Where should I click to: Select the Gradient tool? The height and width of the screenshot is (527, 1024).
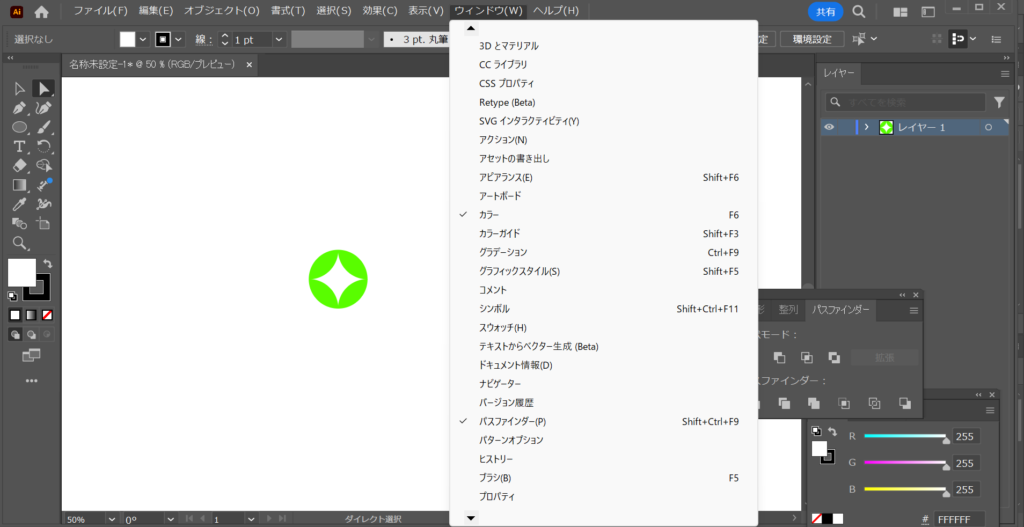[20, 185]
